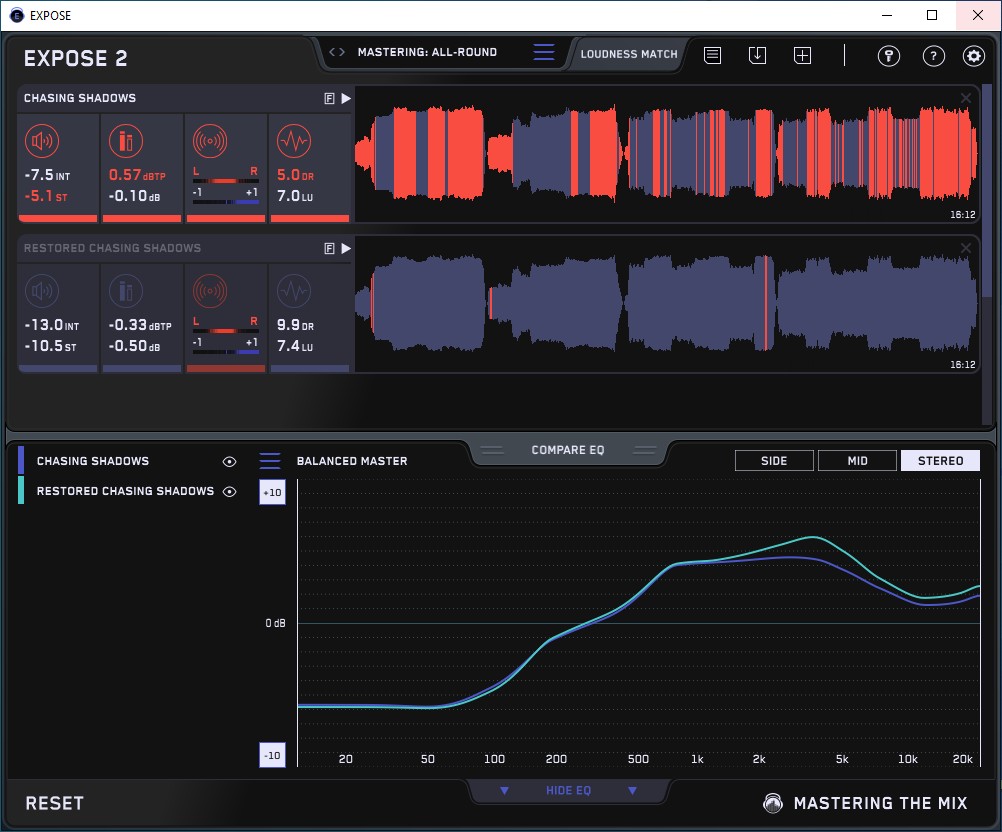1002x832 pixels.
Task: Click the export download icon in header
Action: (757, 56)
